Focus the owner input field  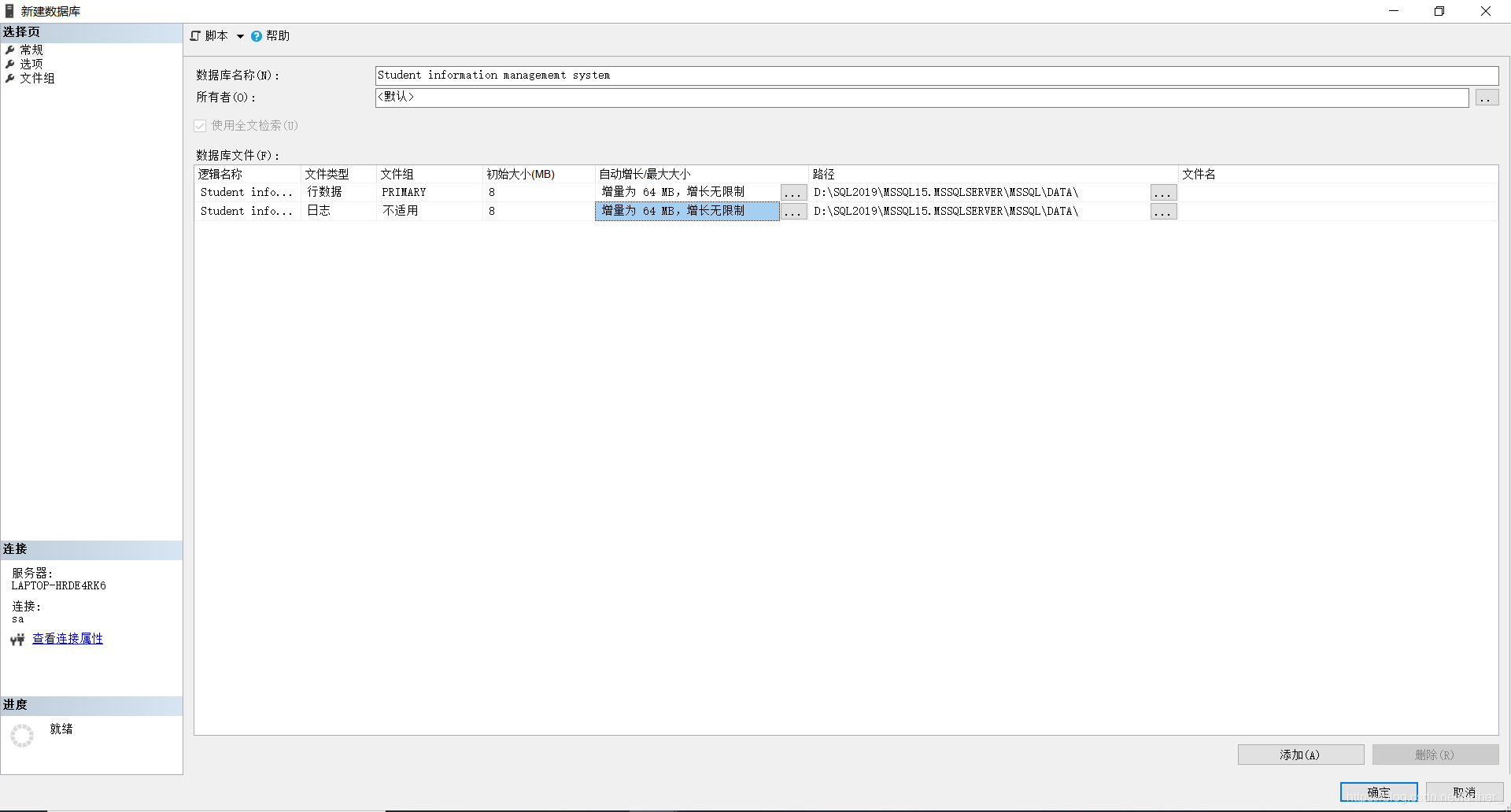pos(922,98)
